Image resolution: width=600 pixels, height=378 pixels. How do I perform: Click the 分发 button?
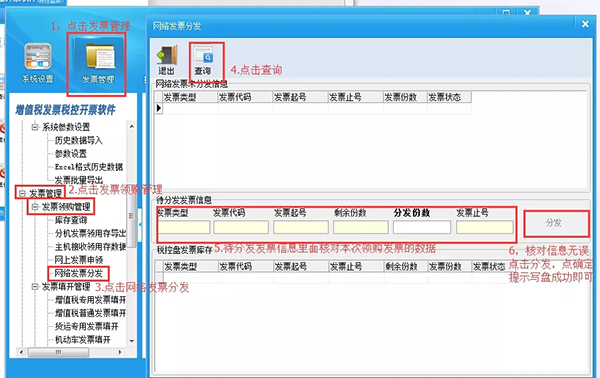(556, 223)
